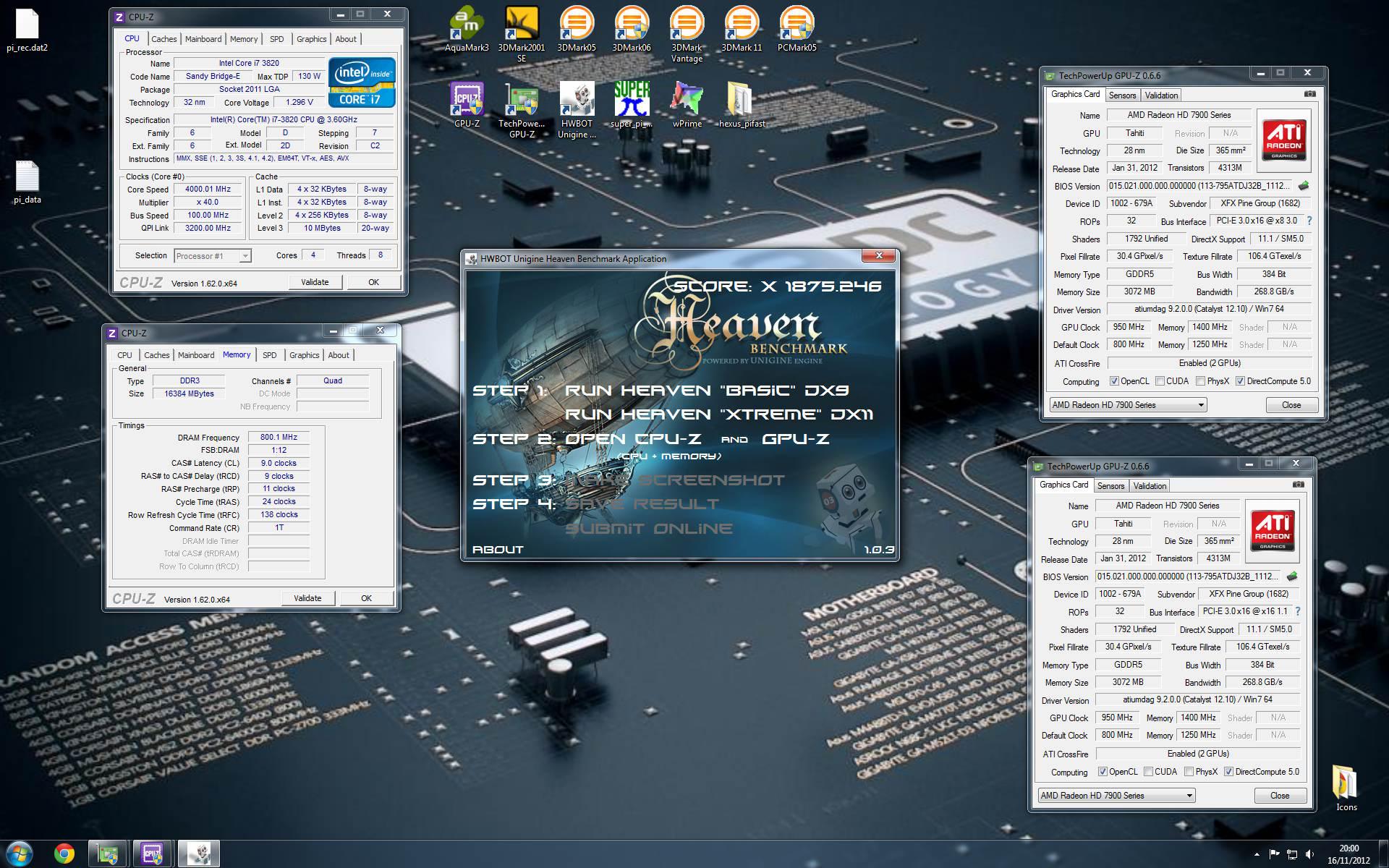Viewport: 1389px width, 868px height.
Task: Click the Core Speed 4000.01 MHz value
Action: (208, 190)
